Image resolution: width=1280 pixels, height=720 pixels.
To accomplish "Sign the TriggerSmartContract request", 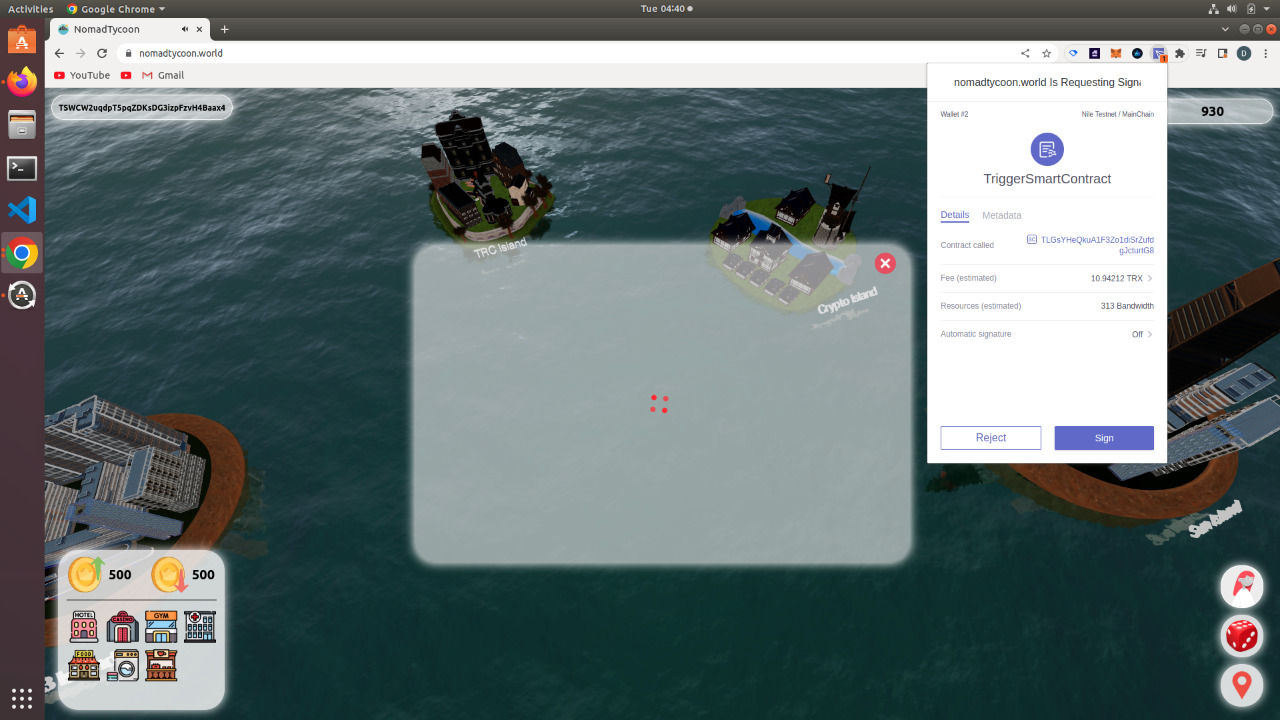I will coord(1104,438).
